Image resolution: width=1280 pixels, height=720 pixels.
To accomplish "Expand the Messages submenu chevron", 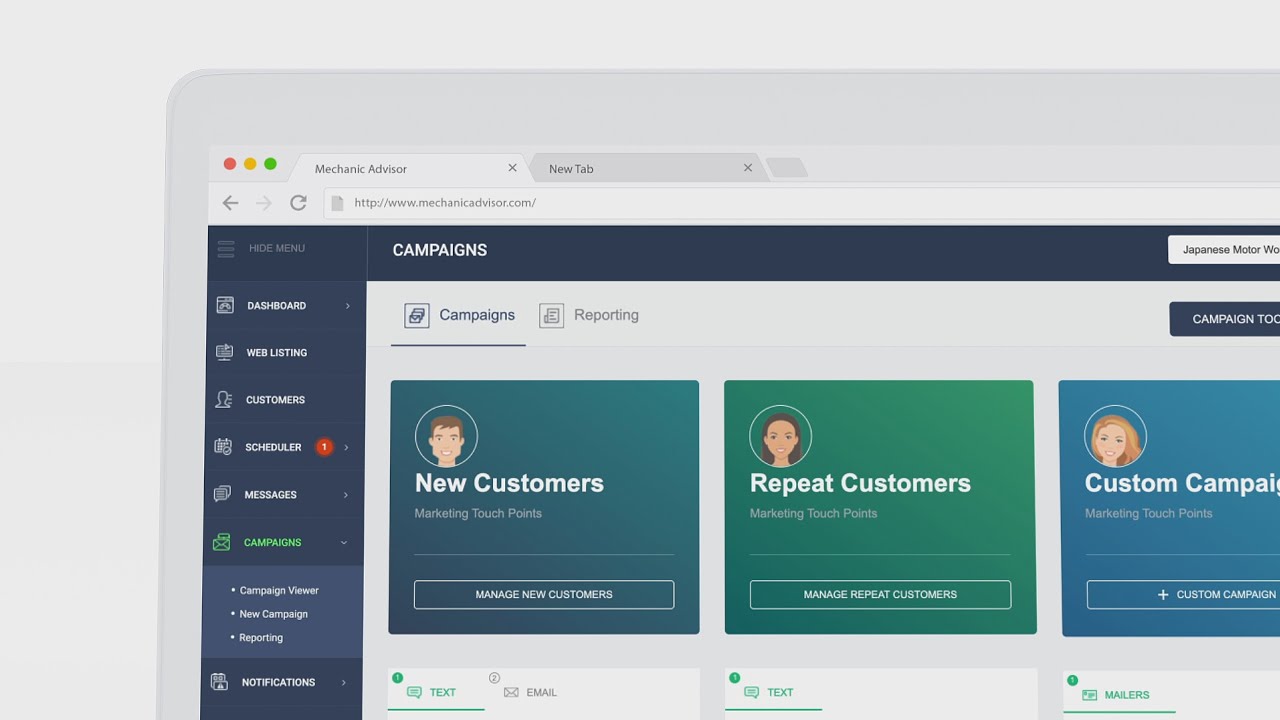I will 346,495.
